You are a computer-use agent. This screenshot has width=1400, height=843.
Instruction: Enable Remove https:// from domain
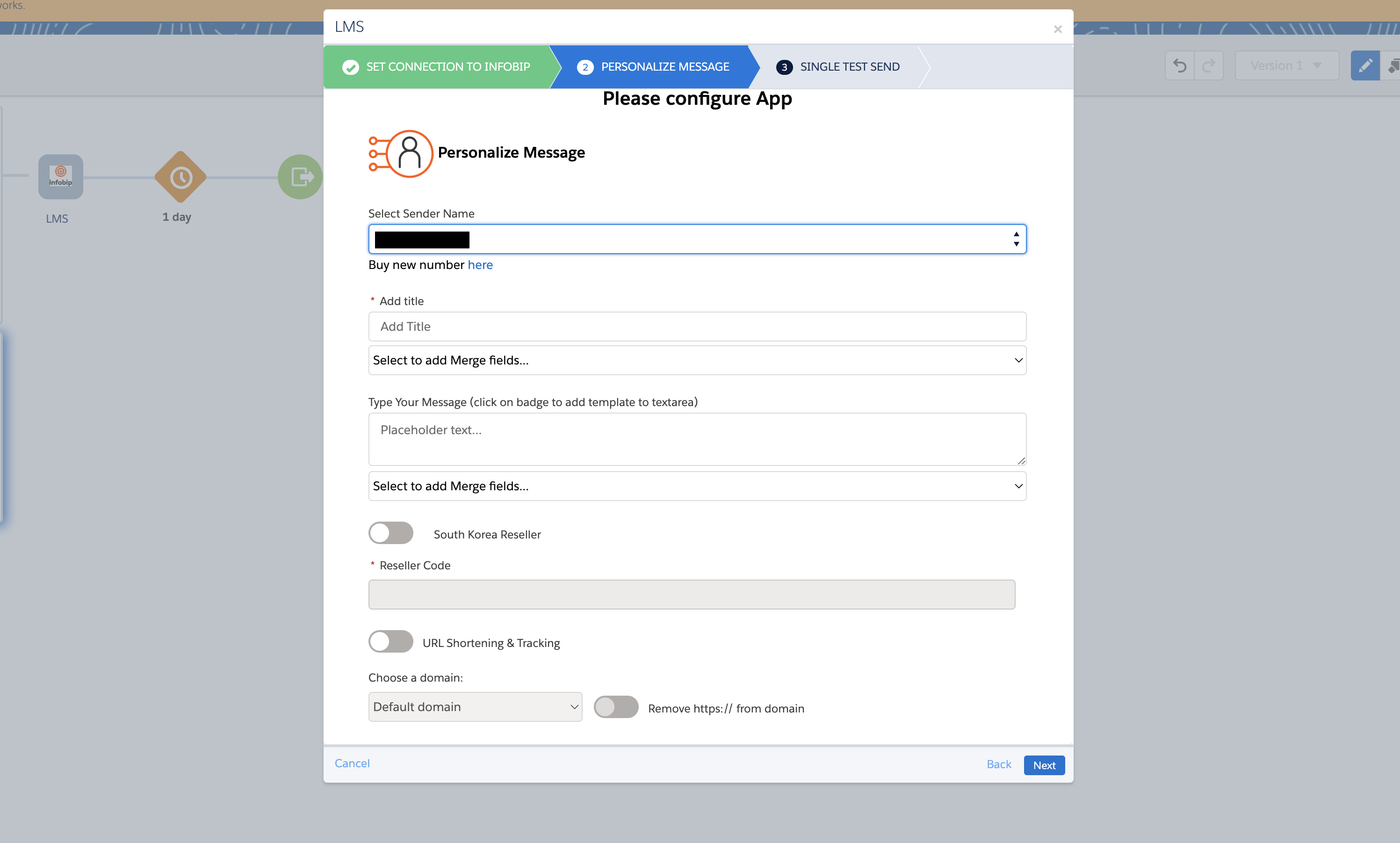click(x=616, y=707)
